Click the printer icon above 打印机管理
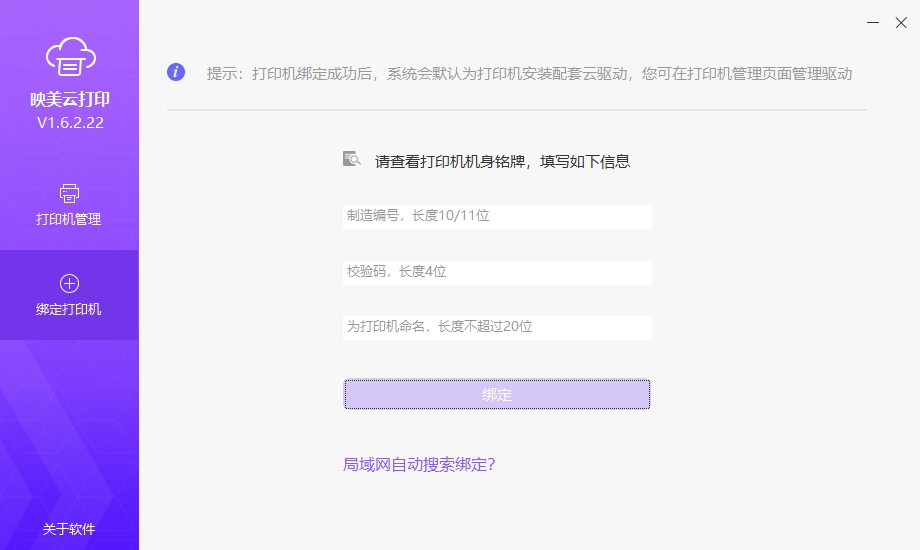 (69, 193)
